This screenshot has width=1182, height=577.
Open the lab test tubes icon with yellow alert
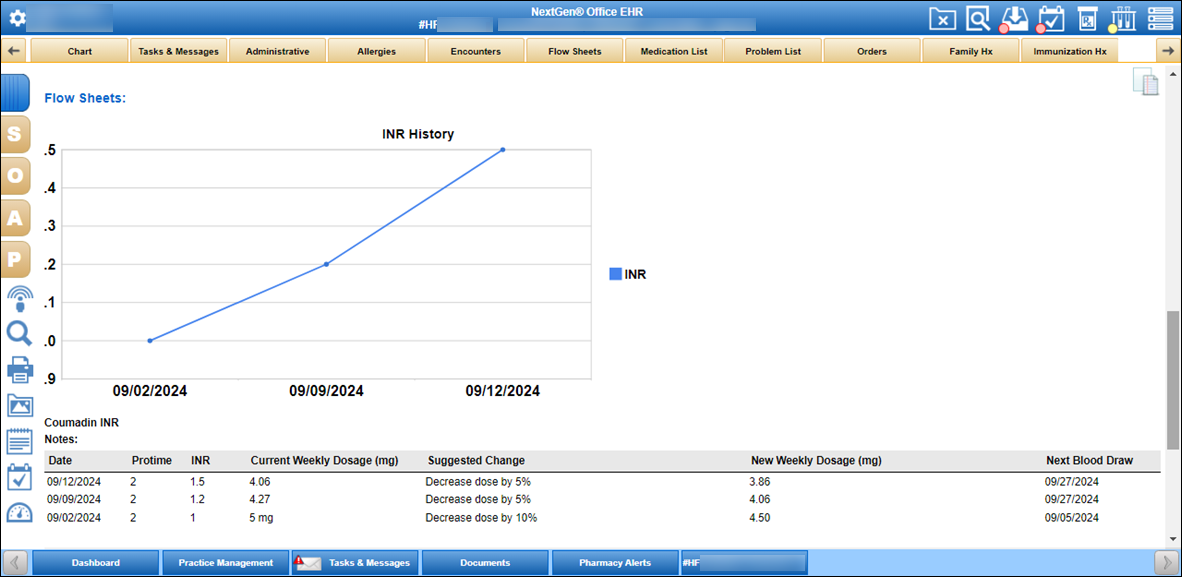(x=1122, y=18)
